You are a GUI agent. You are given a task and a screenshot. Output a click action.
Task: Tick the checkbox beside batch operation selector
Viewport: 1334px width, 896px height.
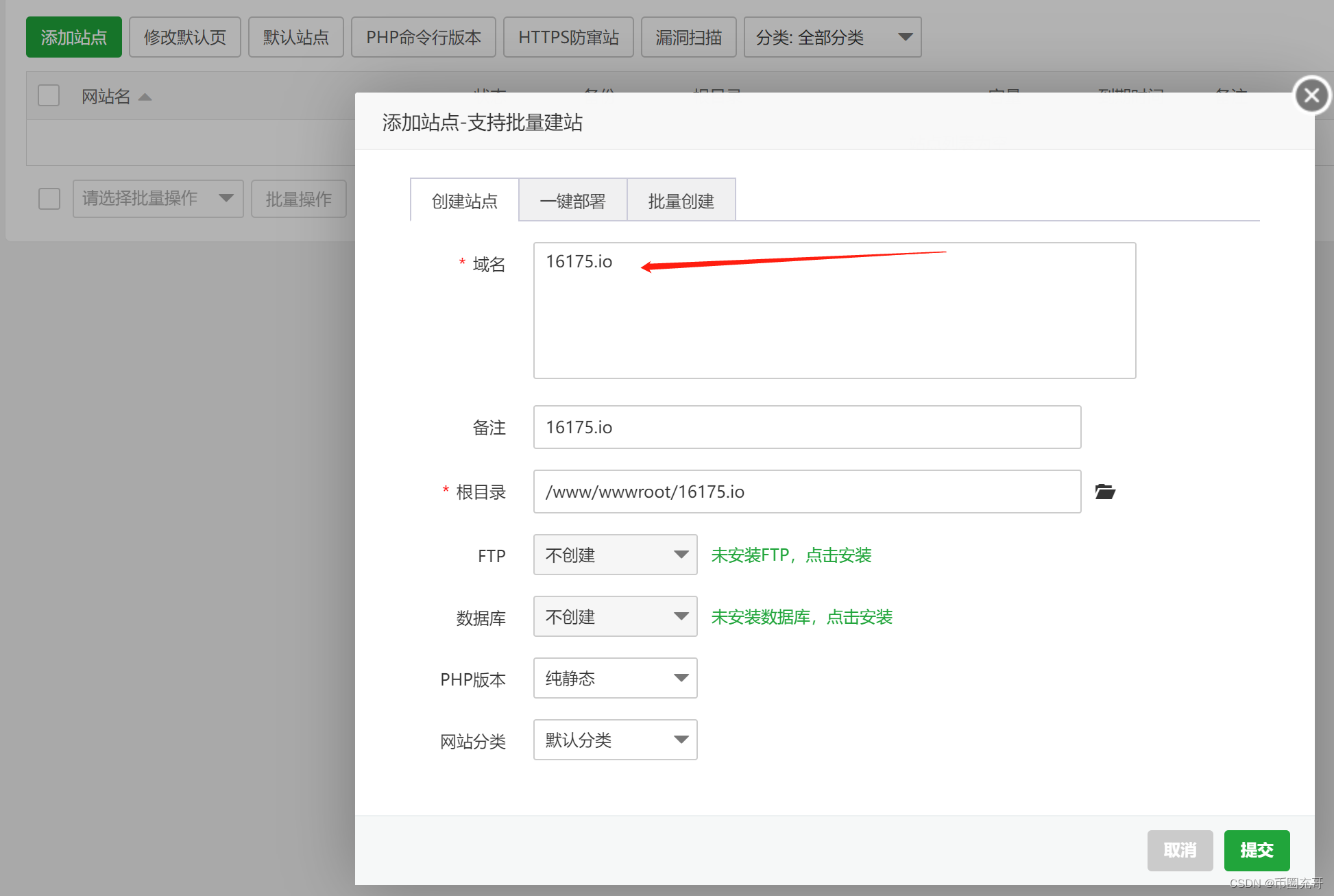[49, 199]
